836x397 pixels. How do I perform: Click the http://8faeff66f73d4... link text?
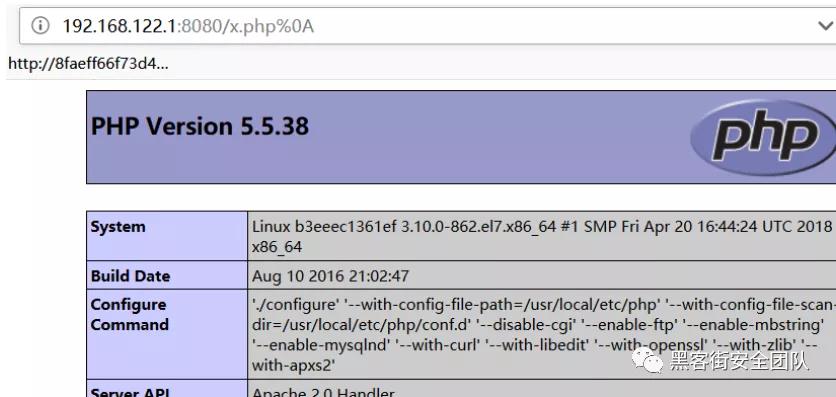point(89,64)
